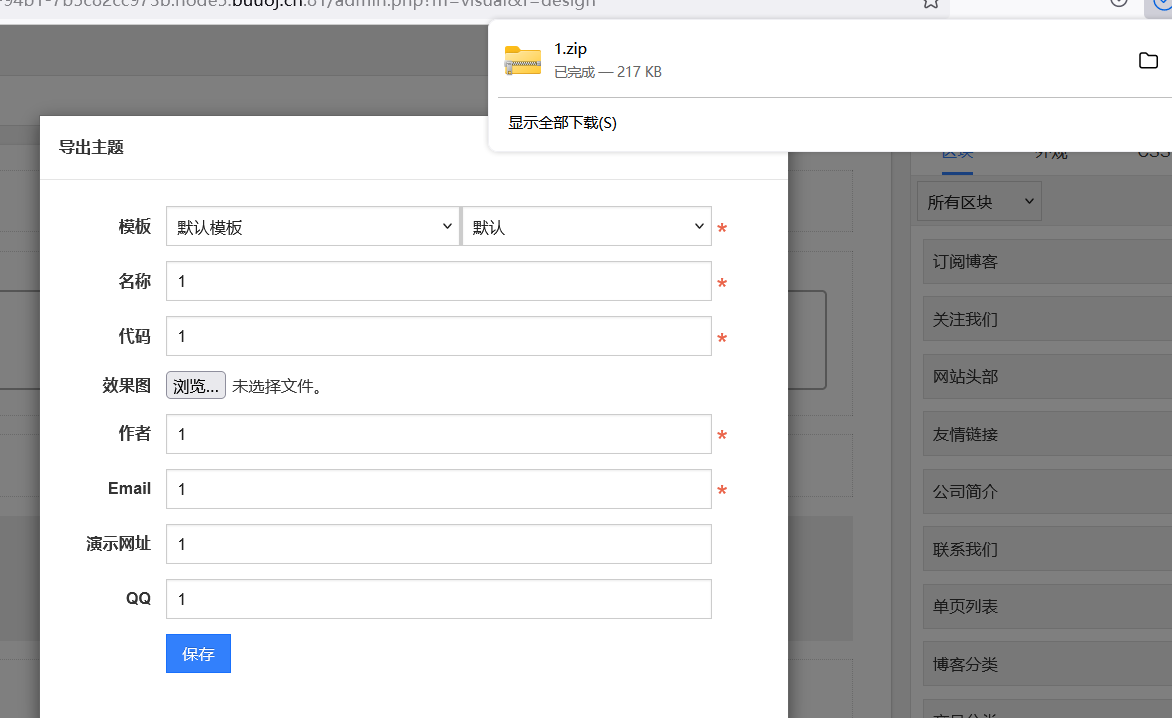Click the blue 保存 save button

pyautogui.click(x=198, y=654)
